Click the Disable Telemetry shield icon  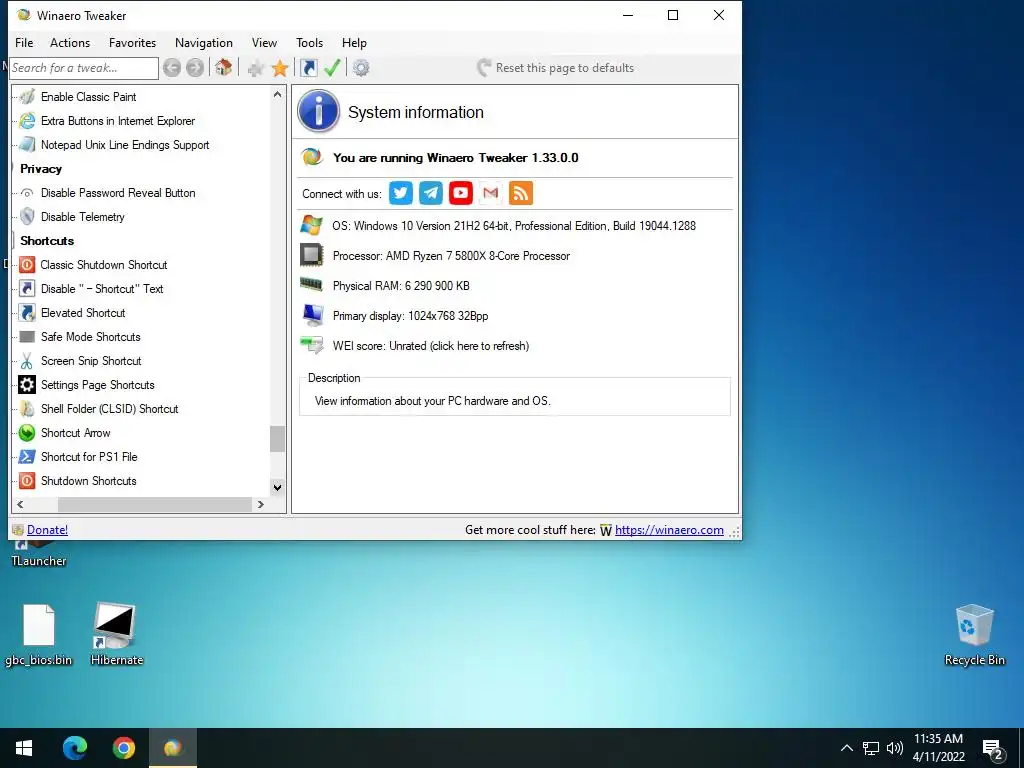coord(27,216)
